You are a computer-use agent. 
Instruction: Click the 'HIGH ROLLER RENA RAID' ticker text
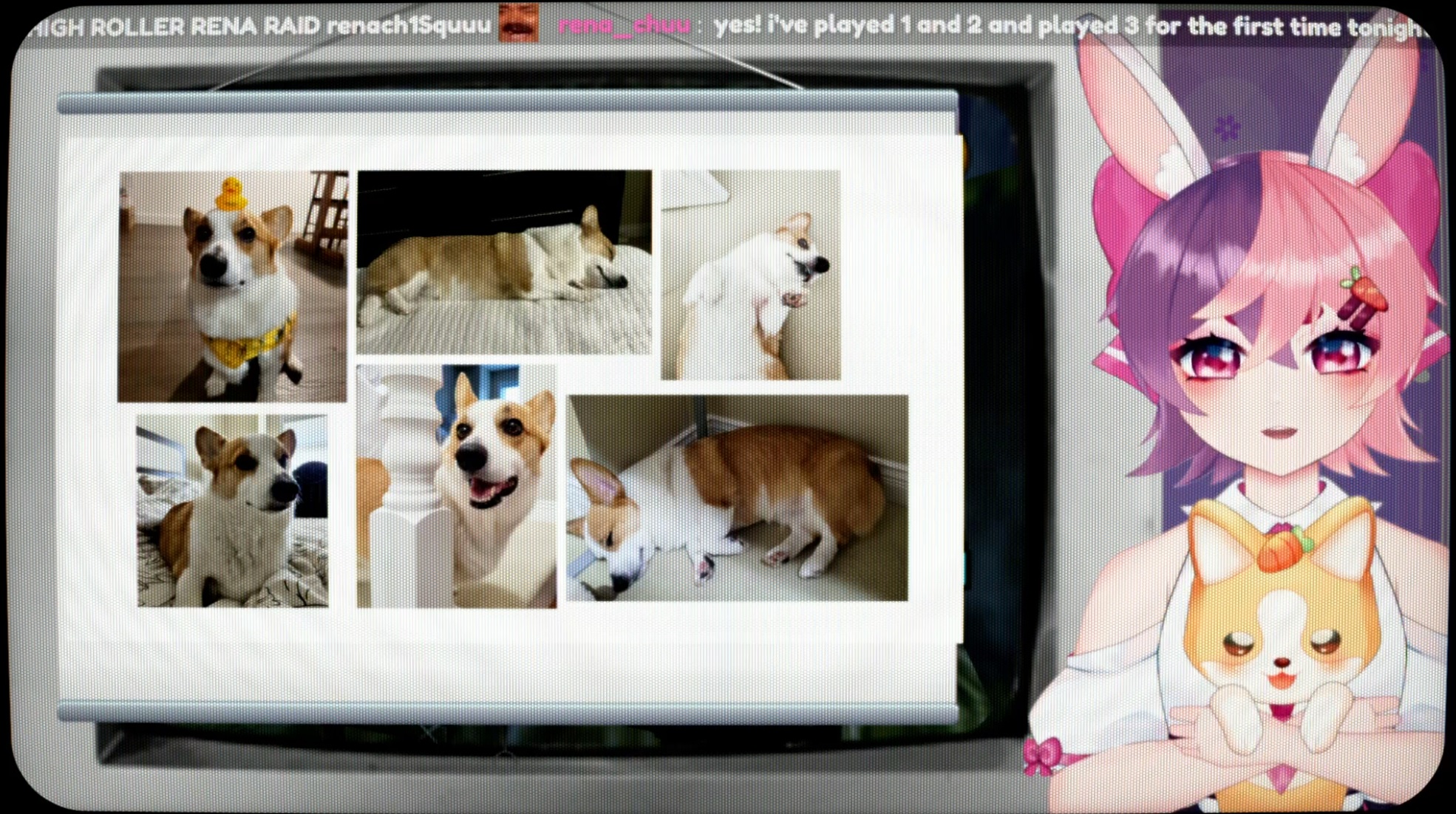pos(174,27)
